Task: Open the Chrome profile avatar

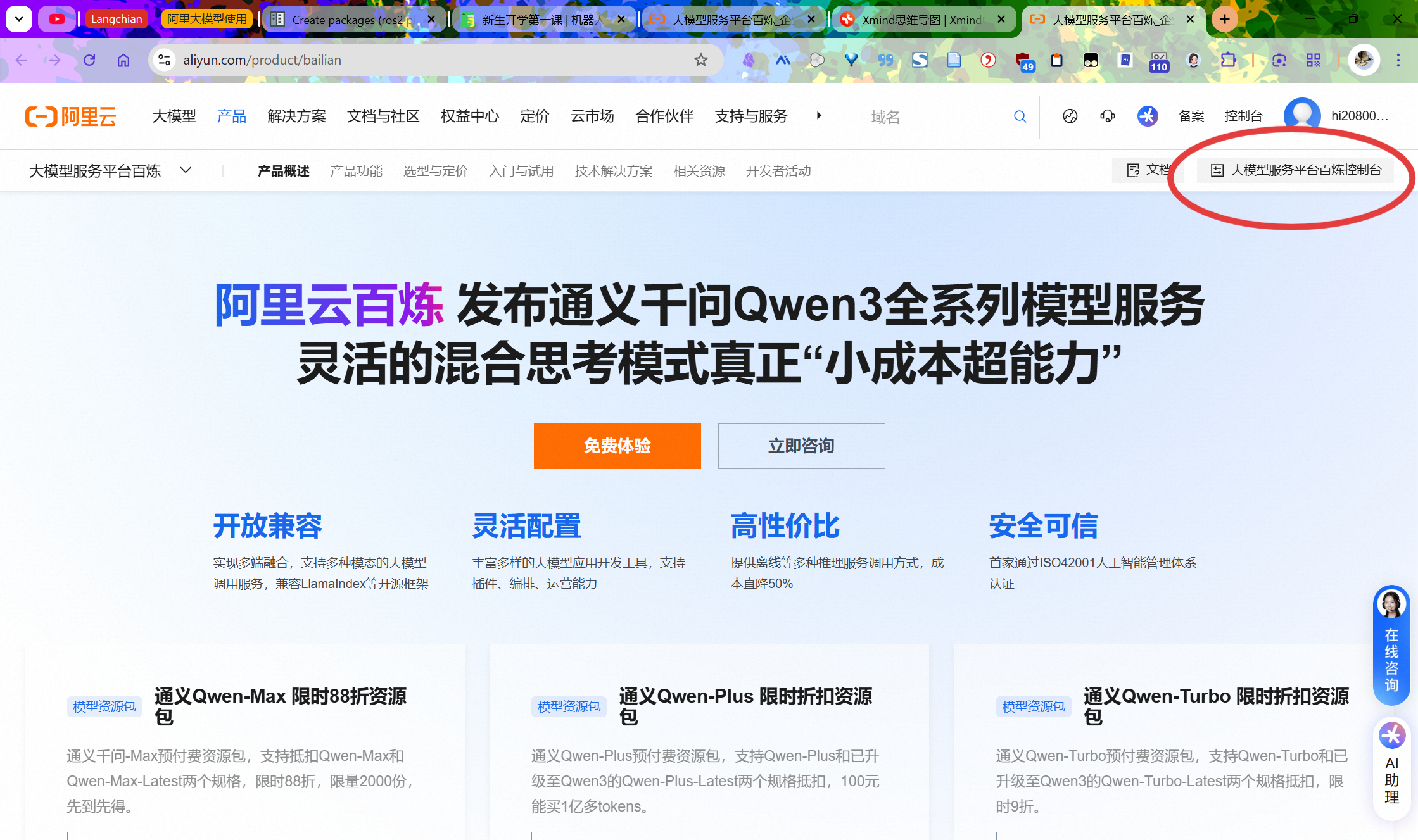Action: point(1364,60)
